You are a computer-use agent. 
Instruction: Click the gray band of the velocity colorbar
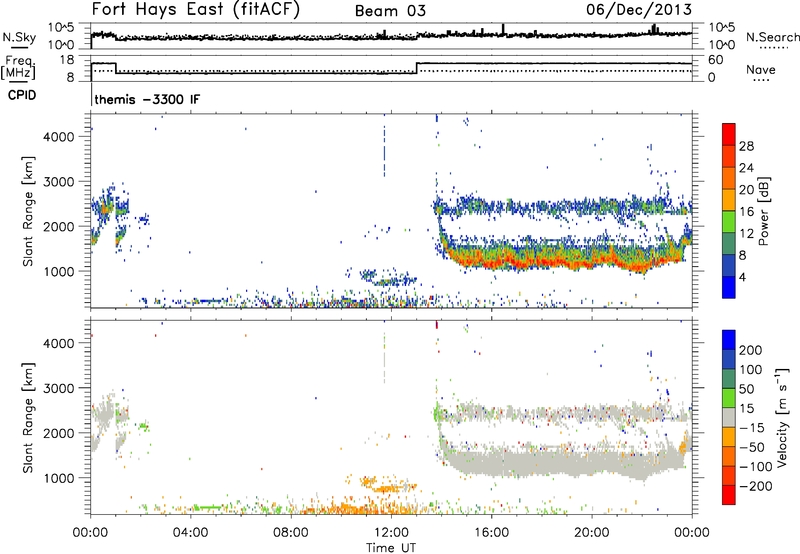[x=729, y=417]
